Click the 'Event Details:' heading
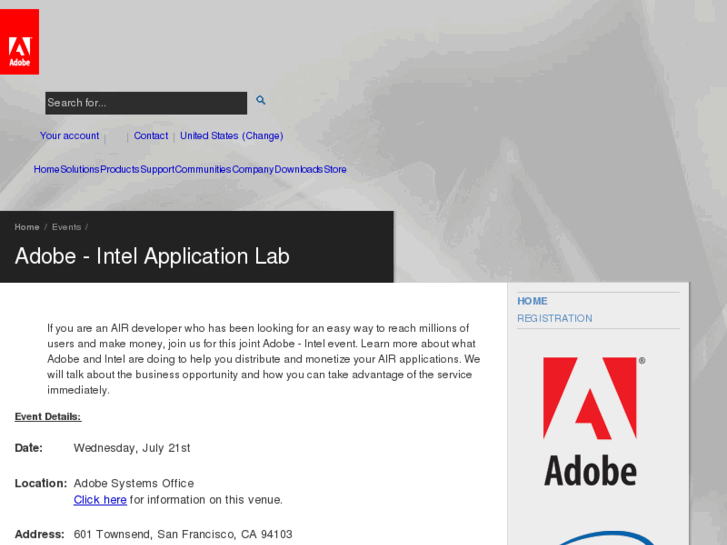The height and width of the screenshot is (545, 727). [x=48, y=417]
